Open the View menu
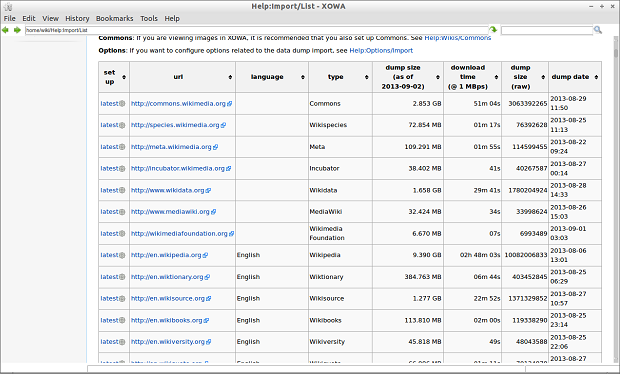The image size is (620, 374). [51, 19]
